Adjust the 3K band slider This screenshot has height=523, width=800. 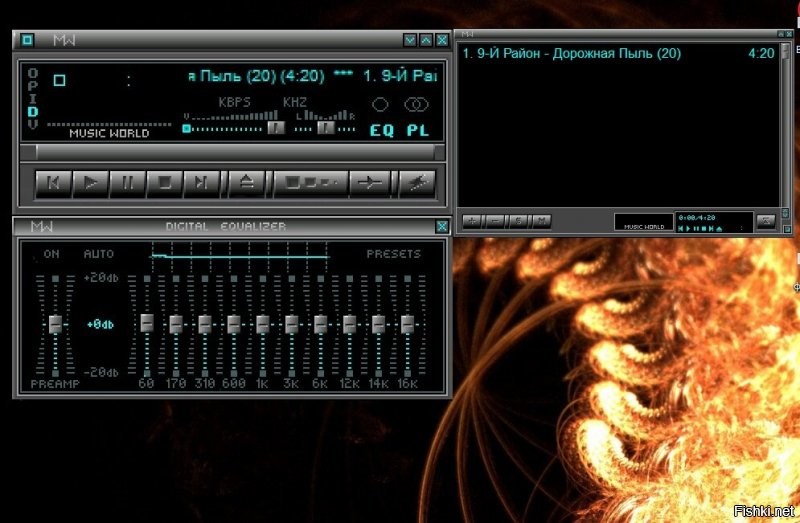click(291, 324)
